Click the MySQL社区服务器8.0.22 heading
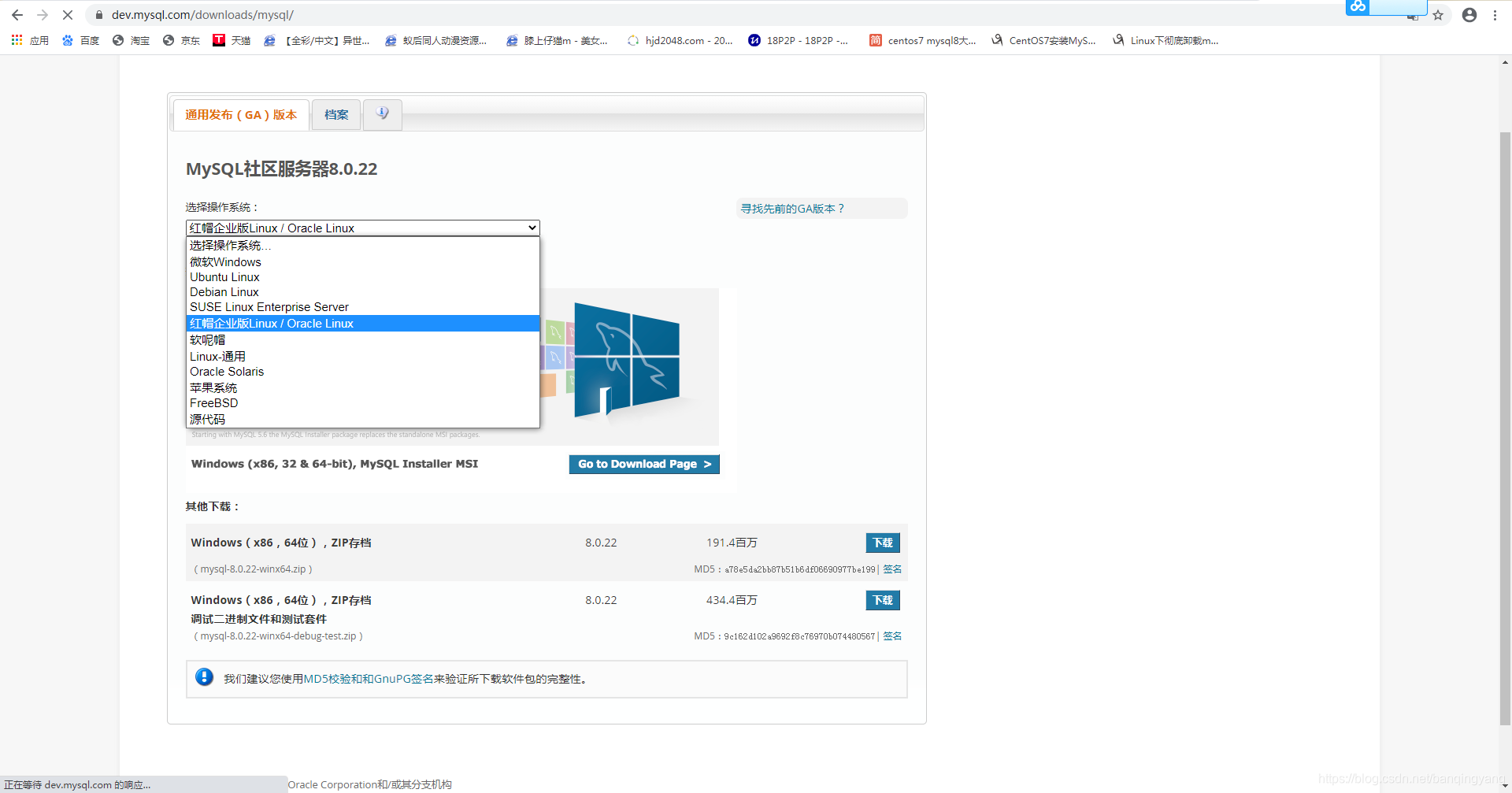The image size is (1512, 793). pyautogui.click(x=282, y=169)
